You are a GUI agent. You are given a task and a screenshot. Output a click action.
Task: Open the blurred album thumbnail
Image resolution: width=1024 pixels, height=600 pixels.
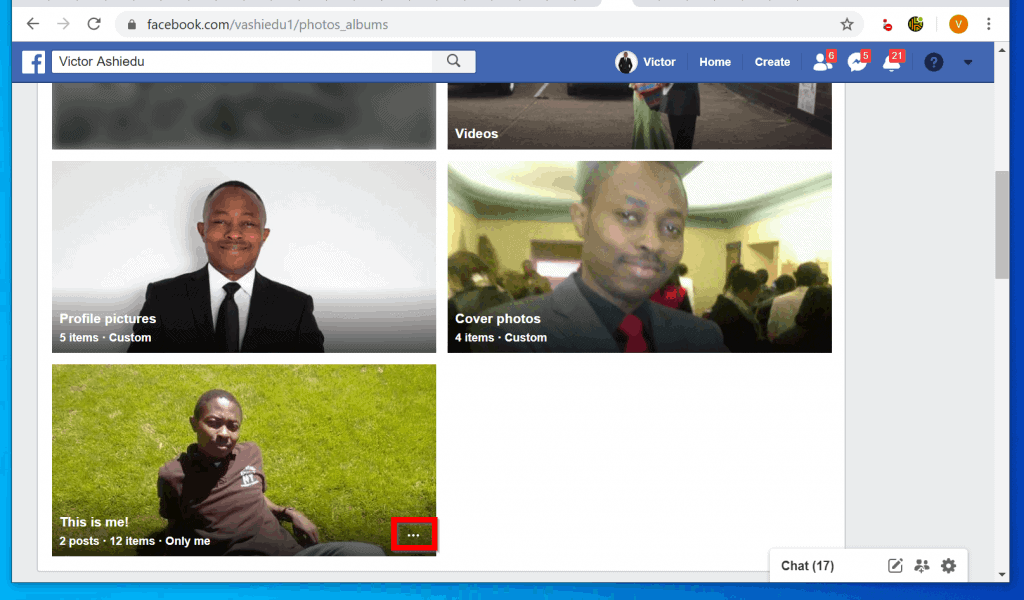click(x=244, y=116)
